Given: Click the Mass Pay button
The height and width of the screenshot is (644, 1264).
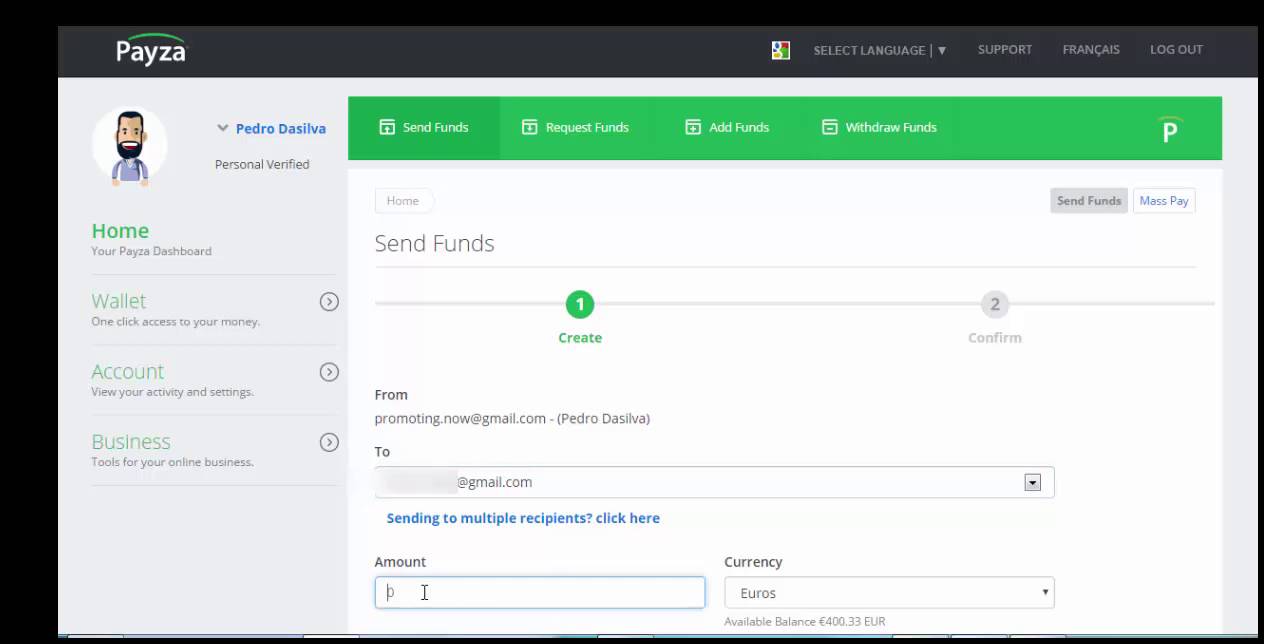Looking at the screenshot, I should pyautogui.click(x=1164, y=201).
